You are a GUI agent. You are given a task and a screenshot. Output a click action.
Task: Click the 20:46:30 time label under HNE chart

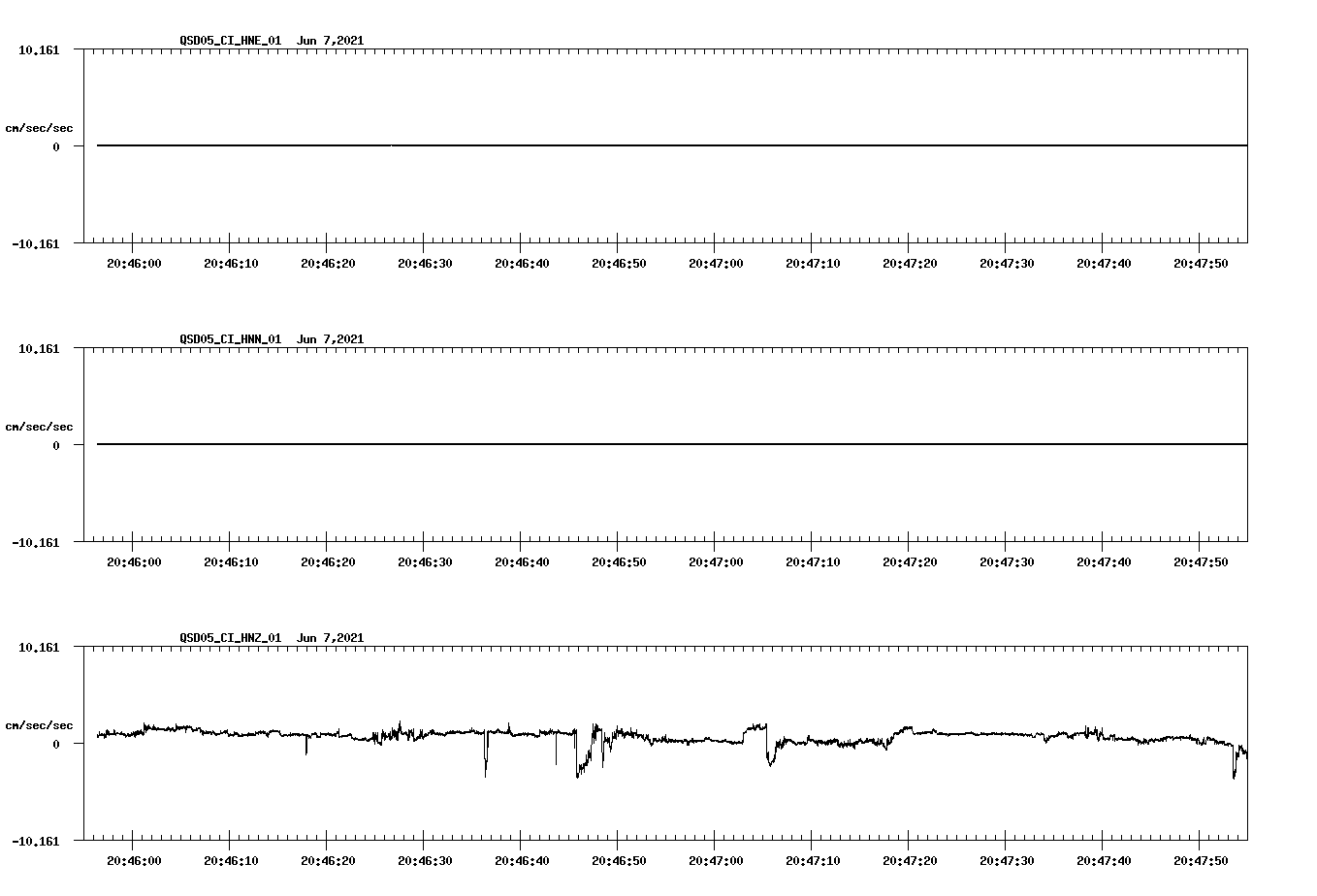pyautogui.click(x=425, y=264)
